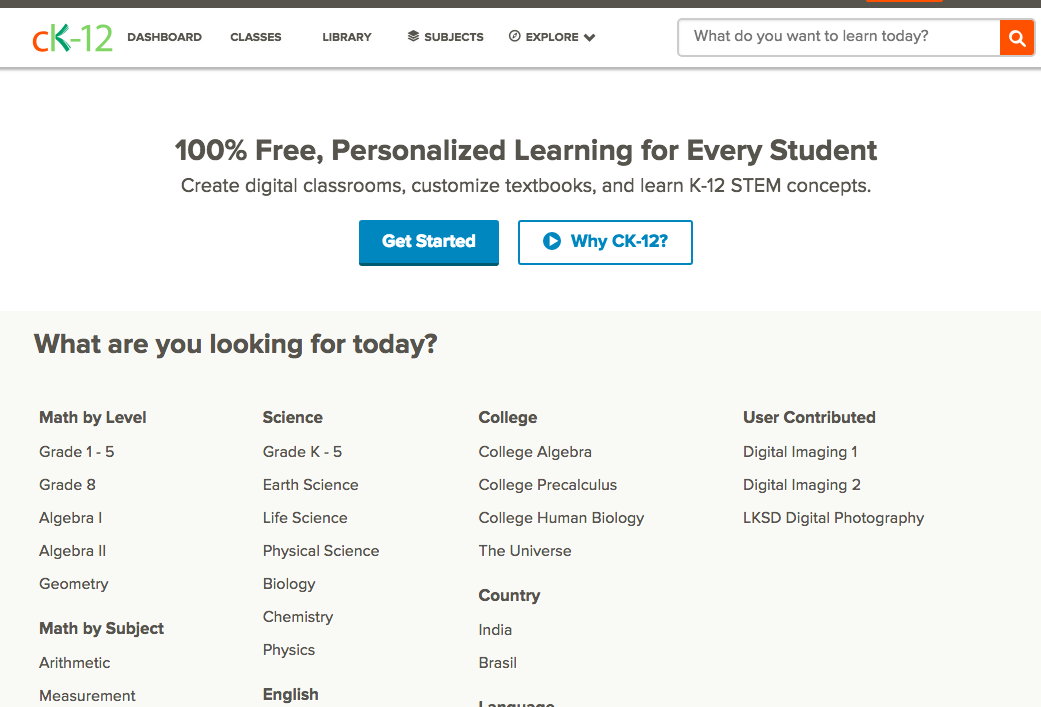Image resolution: width=1041 pixels, height=707 pixels.
Task: Type in the search input field
Action: pyautogui.click(x=838, y=37)
